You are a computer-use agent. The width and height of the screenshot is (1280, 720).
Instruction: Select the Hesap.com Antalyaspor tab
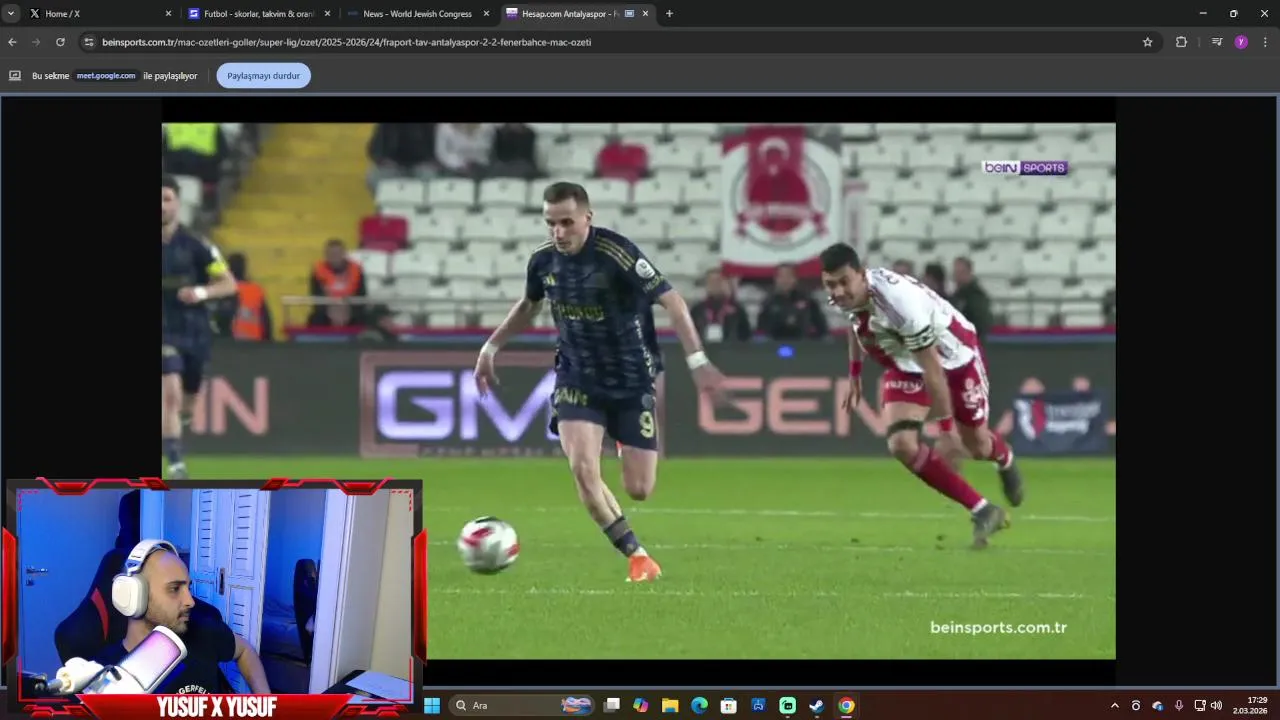point(576,14)
